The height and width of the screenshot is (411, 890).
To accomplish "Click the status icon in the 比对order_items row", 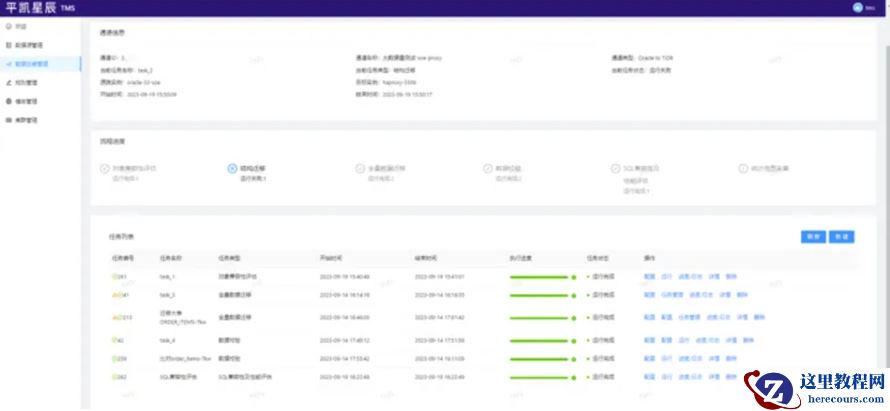I will pos(115,359).
